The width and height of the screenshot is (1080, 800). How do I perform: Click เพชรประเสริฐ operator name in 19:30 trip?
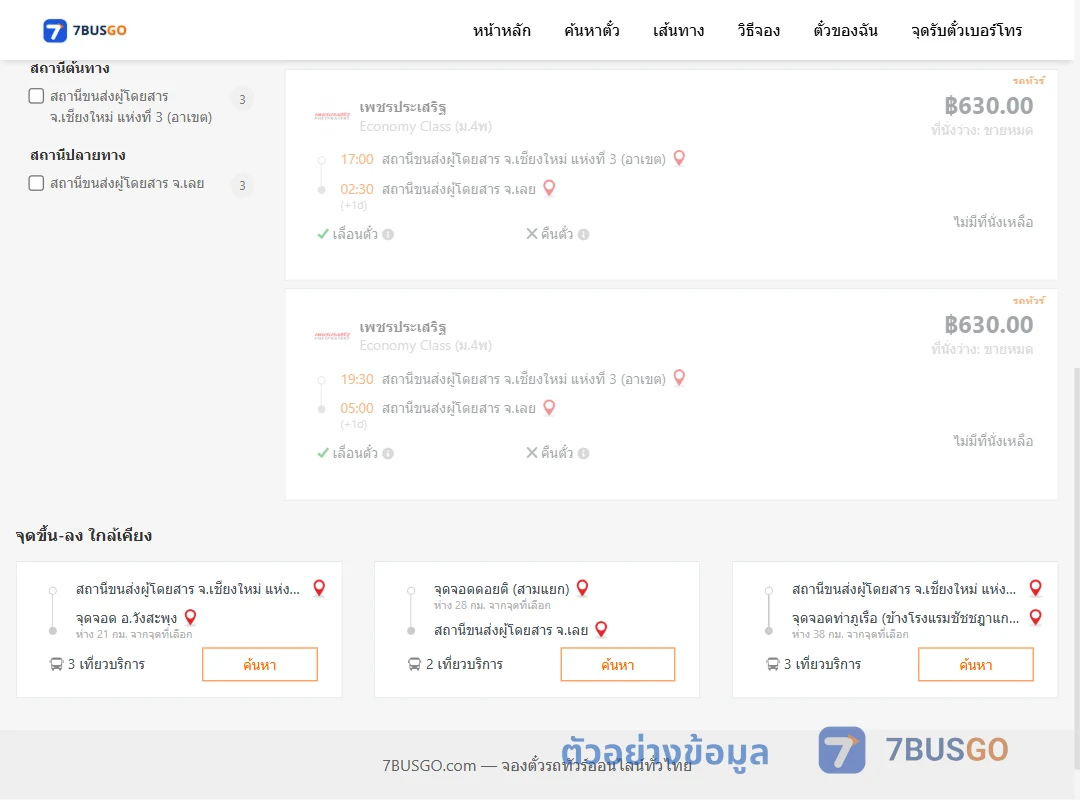[x=403, y=327]
